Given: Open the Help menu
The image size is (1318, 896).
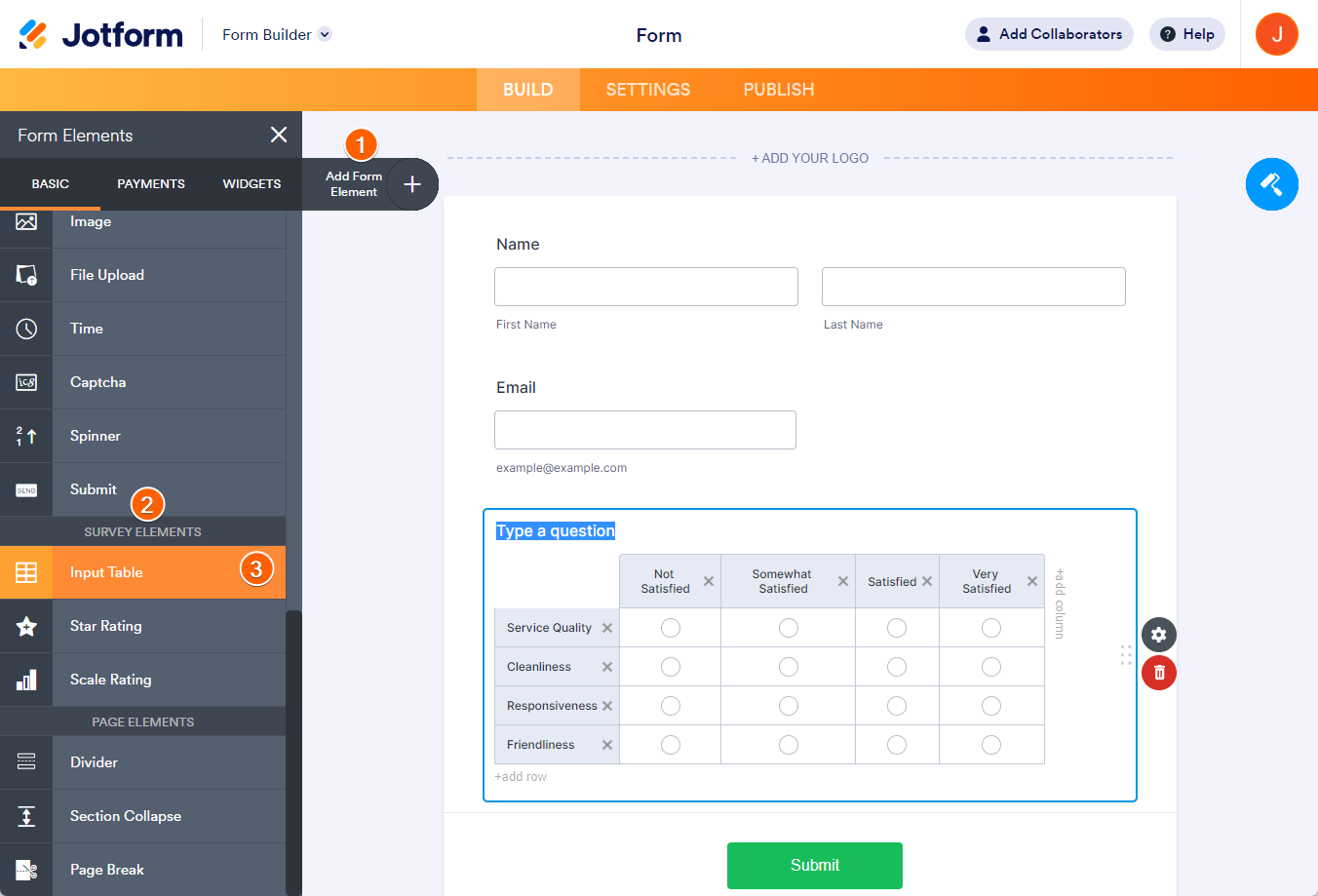Looking at the screenshot, I should [1187, 34].
